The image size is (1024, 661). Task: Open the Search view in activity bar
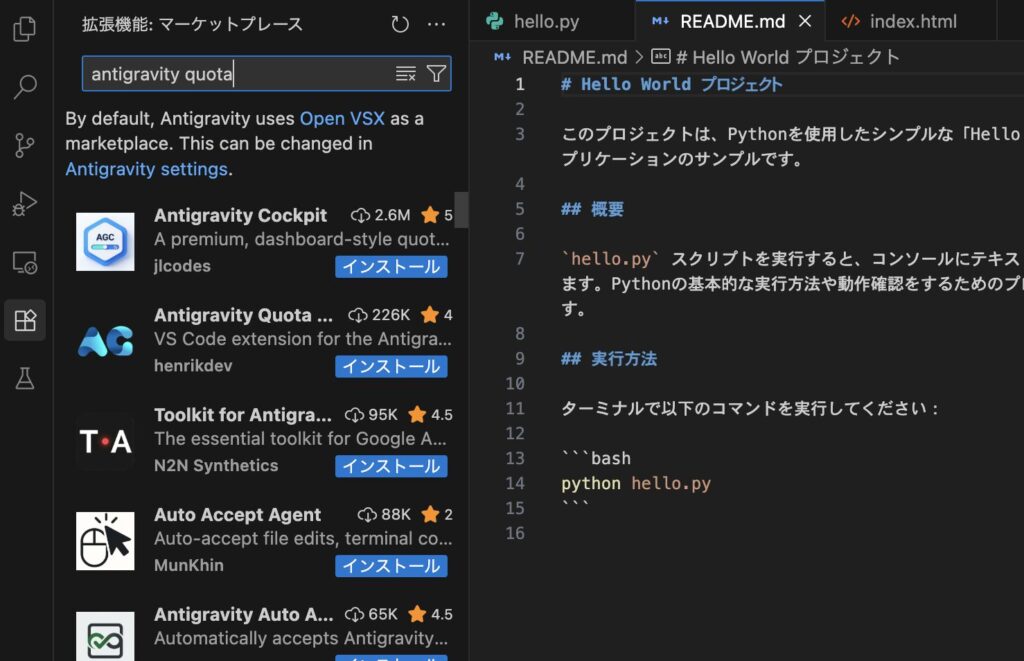pos(25,88)
